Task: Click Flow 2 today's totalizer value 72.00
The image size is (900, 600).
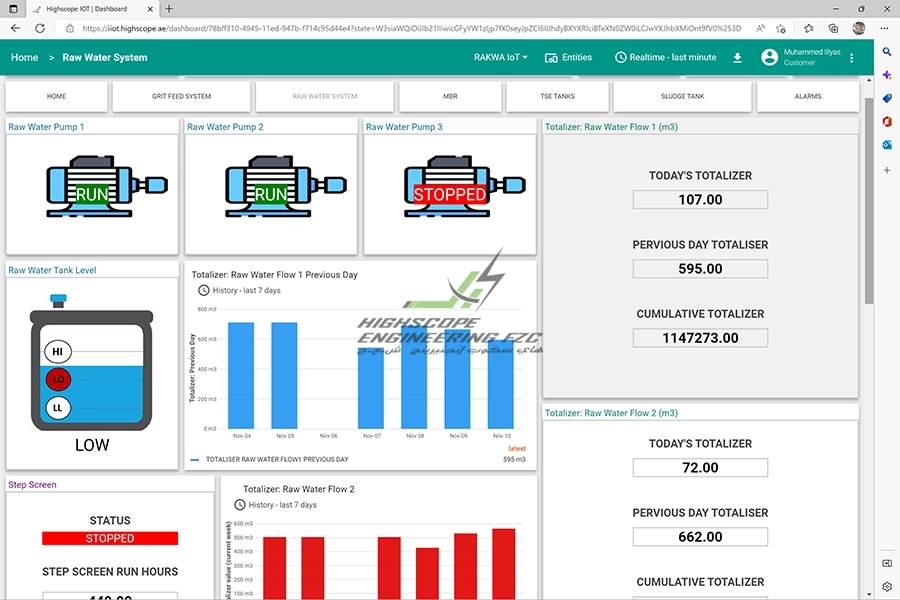Action: (x=700, y=468)
